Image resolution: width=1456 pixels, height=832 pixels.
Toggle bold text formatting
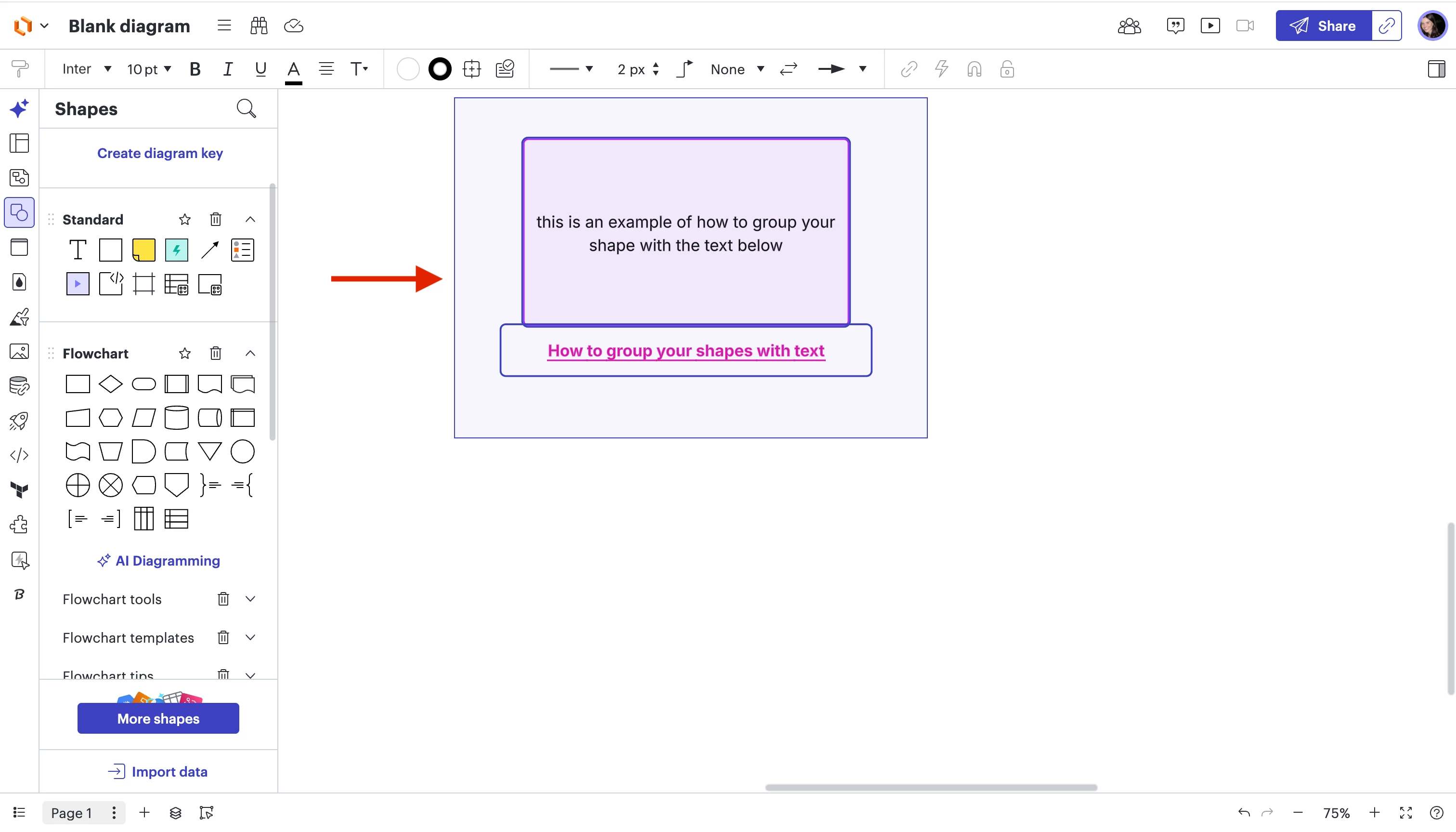click(x=195, y=69)
